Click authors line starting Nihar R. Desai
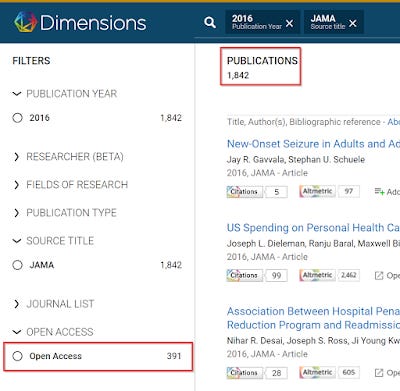 tap(313, 341)
